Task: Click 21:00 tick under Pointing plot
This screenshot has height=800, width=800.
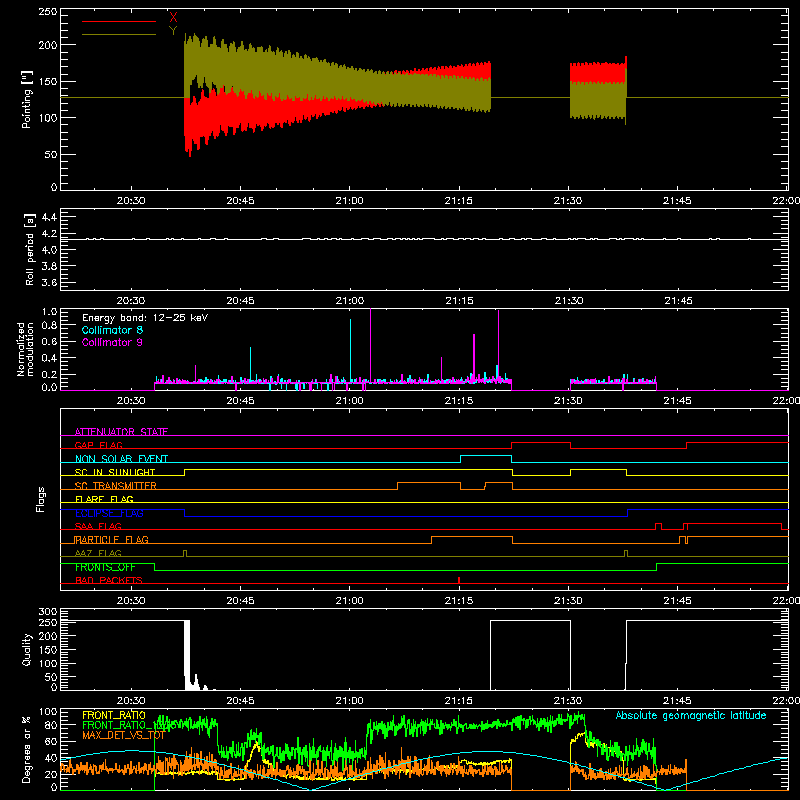Action: [349, 201]
